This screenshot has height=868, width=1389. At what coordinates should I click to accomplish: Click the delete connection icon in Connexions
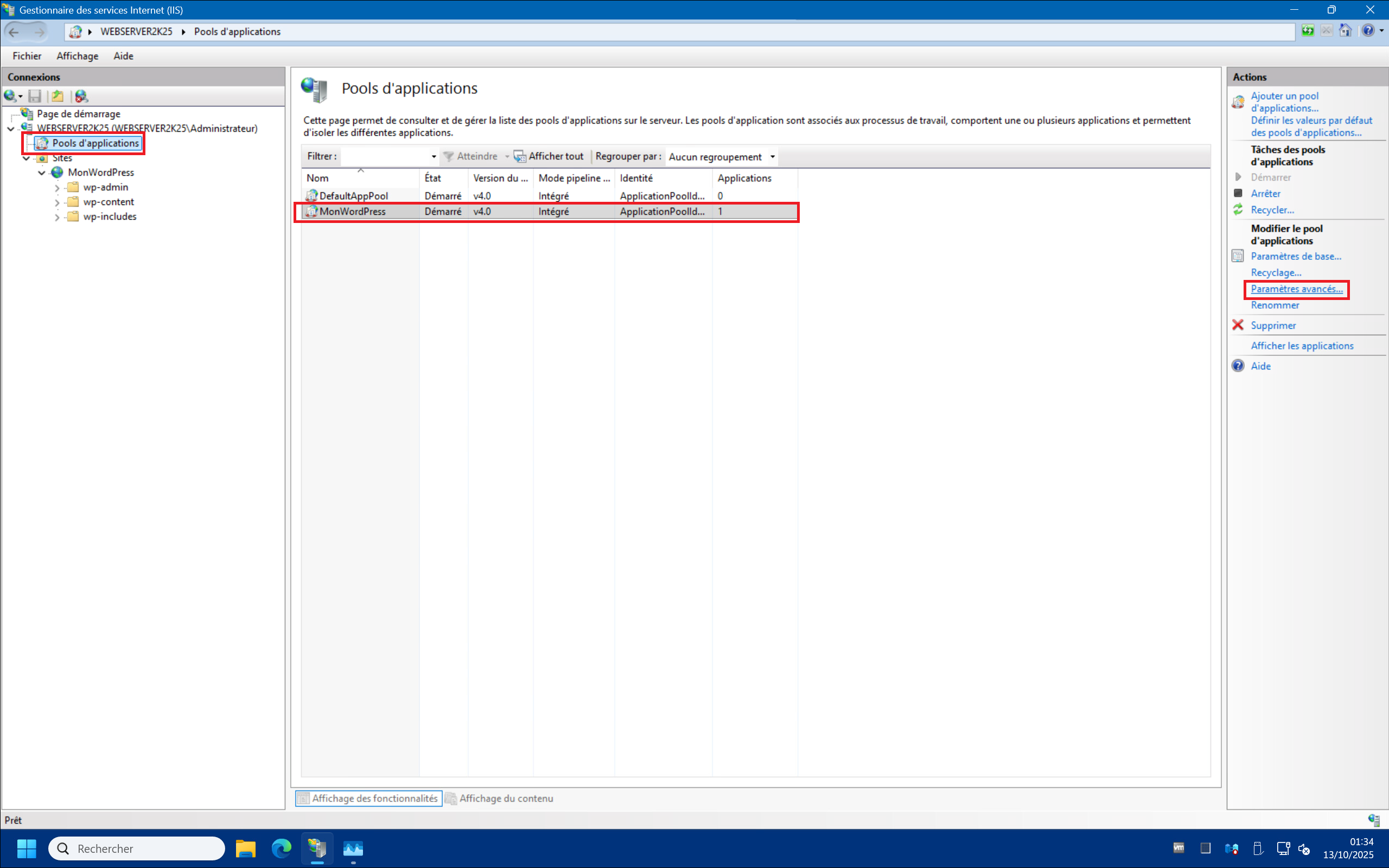[81, 96]
